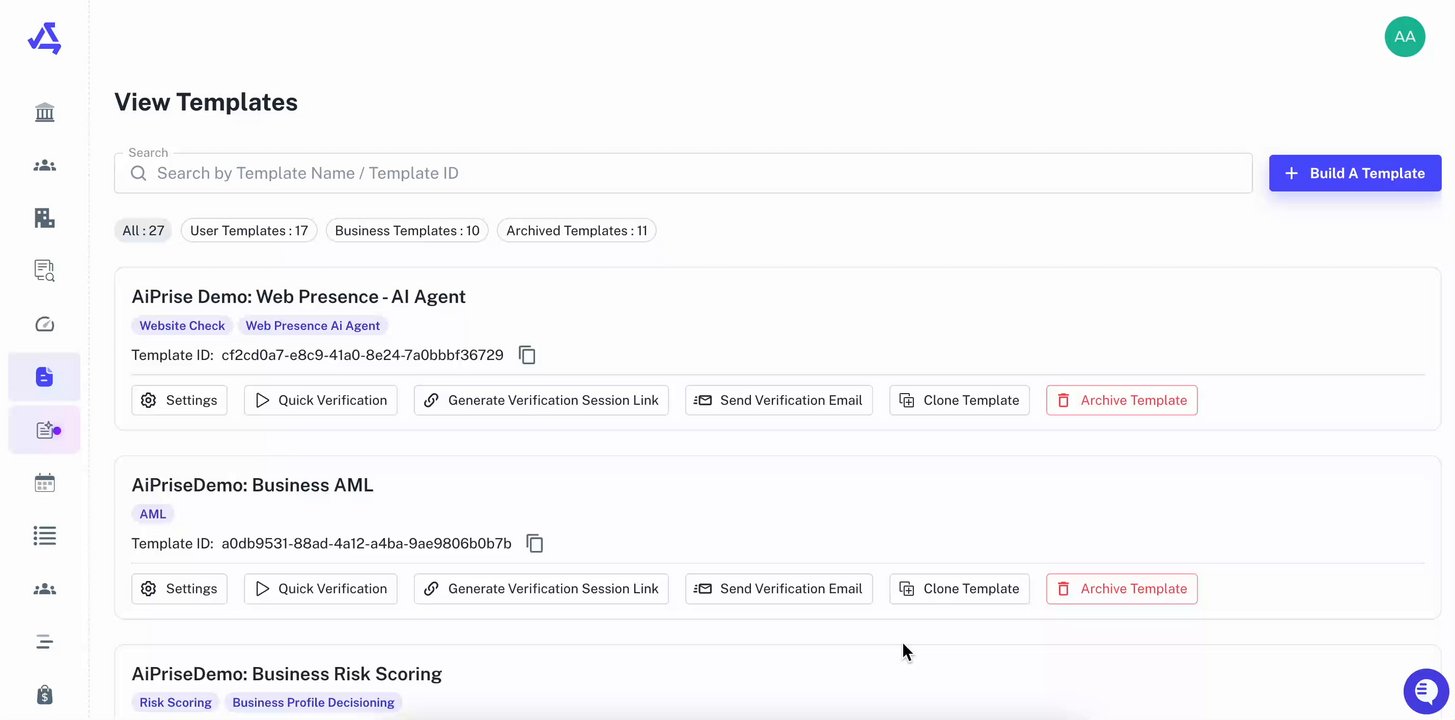Open the money bag sidebar icon
The height and width of the screenshot is (720, 1455).
coord(44,694)
